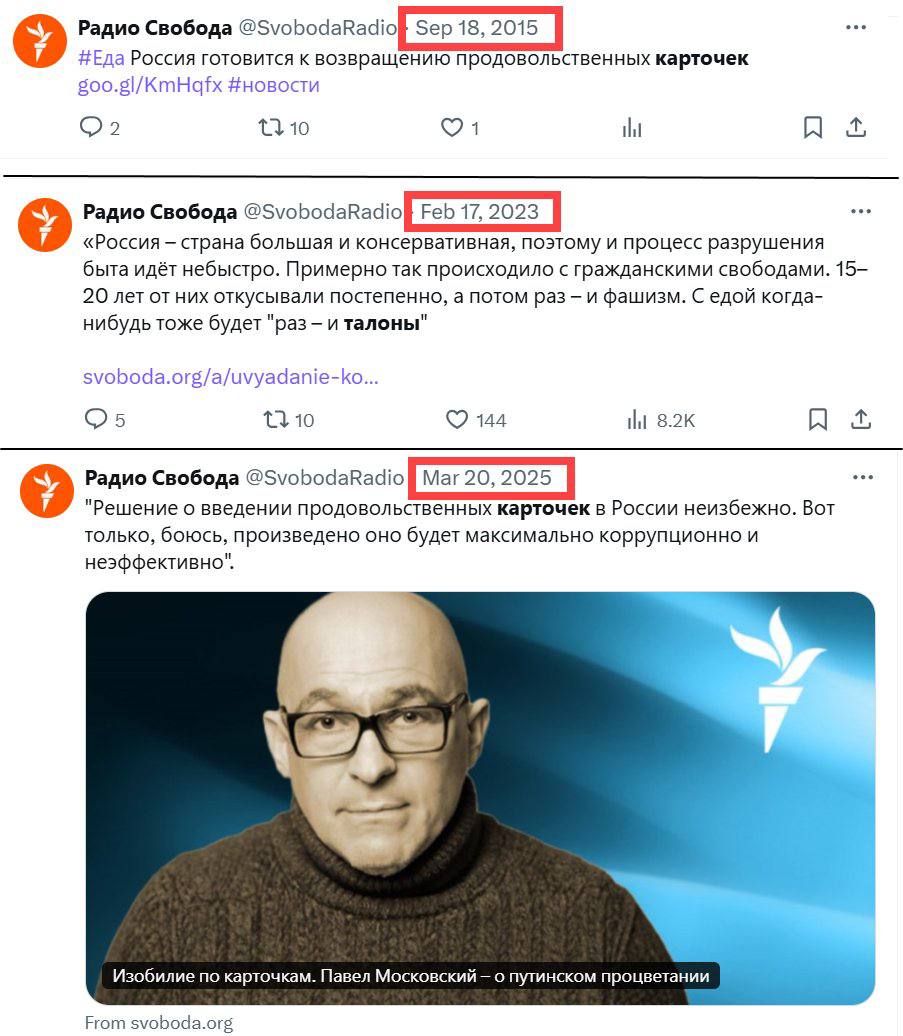
Task: Open the goo.gl/KmHqfx link
Action: [150, 85]
